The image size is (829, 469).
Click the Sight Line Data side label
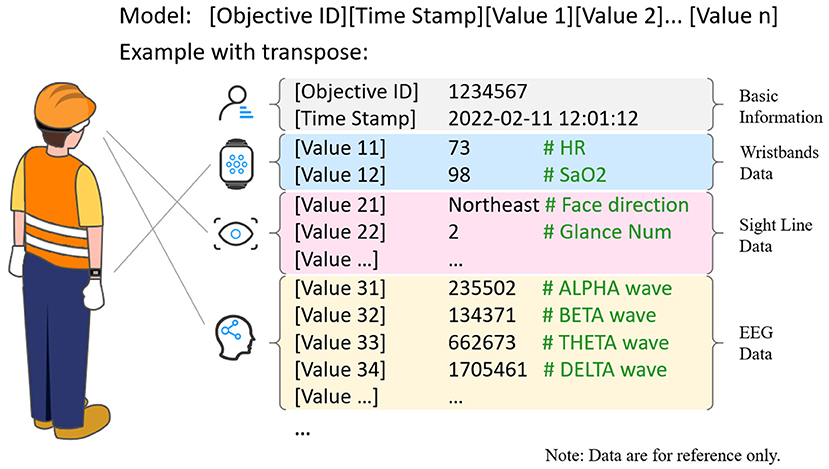pyautogui.click(x=776, y=235)
